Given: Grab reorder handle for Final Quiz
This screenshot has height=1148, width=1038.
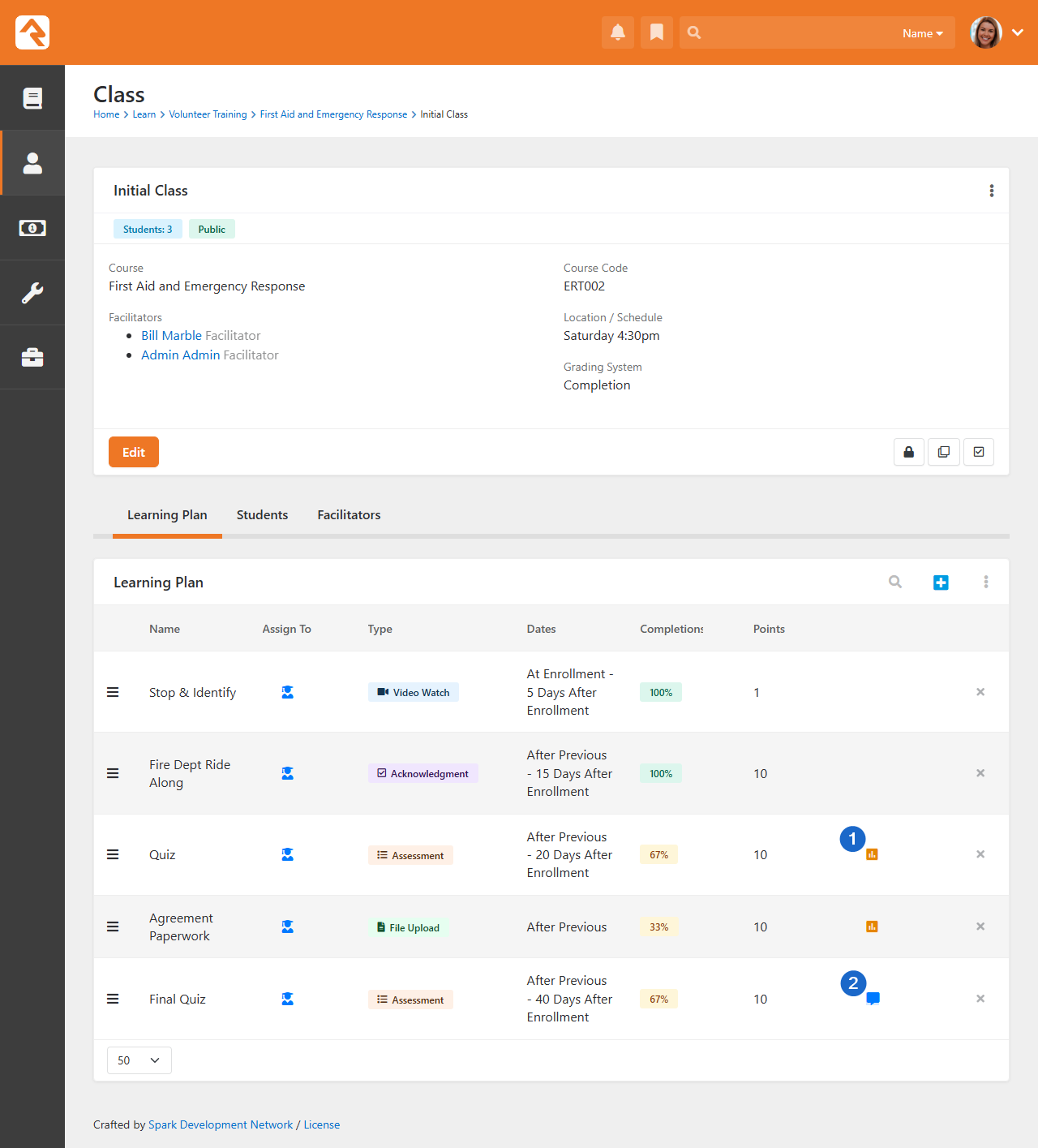Looking at the screenshot, I should pos(113,999).
